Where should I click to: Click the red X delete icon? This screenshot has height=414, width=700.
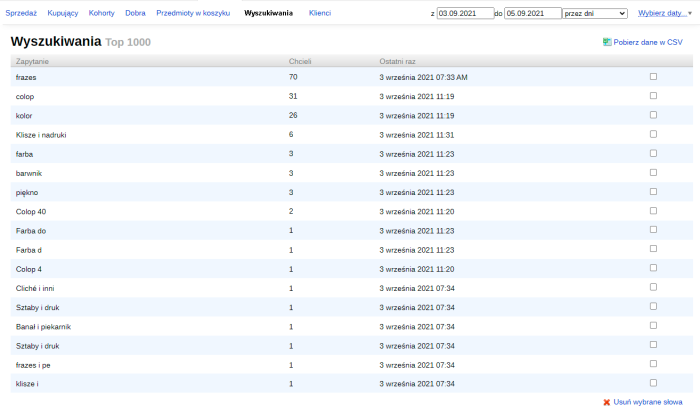point(607,401)
